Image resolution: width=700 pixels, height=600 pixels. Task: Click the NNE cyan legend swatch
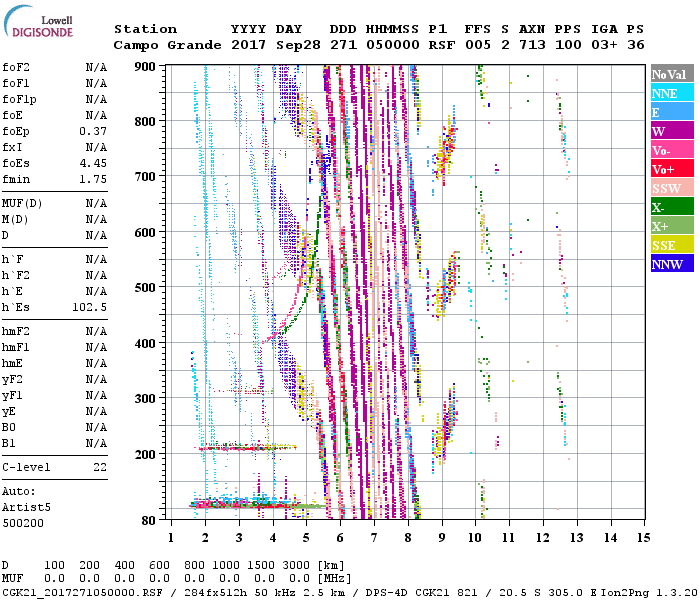point(671,93)
